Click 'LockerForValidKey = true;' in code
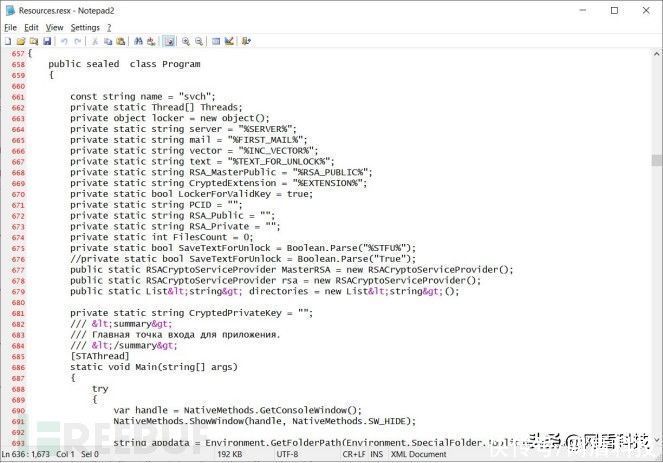 pyautogui.click(x=246, y=194)
